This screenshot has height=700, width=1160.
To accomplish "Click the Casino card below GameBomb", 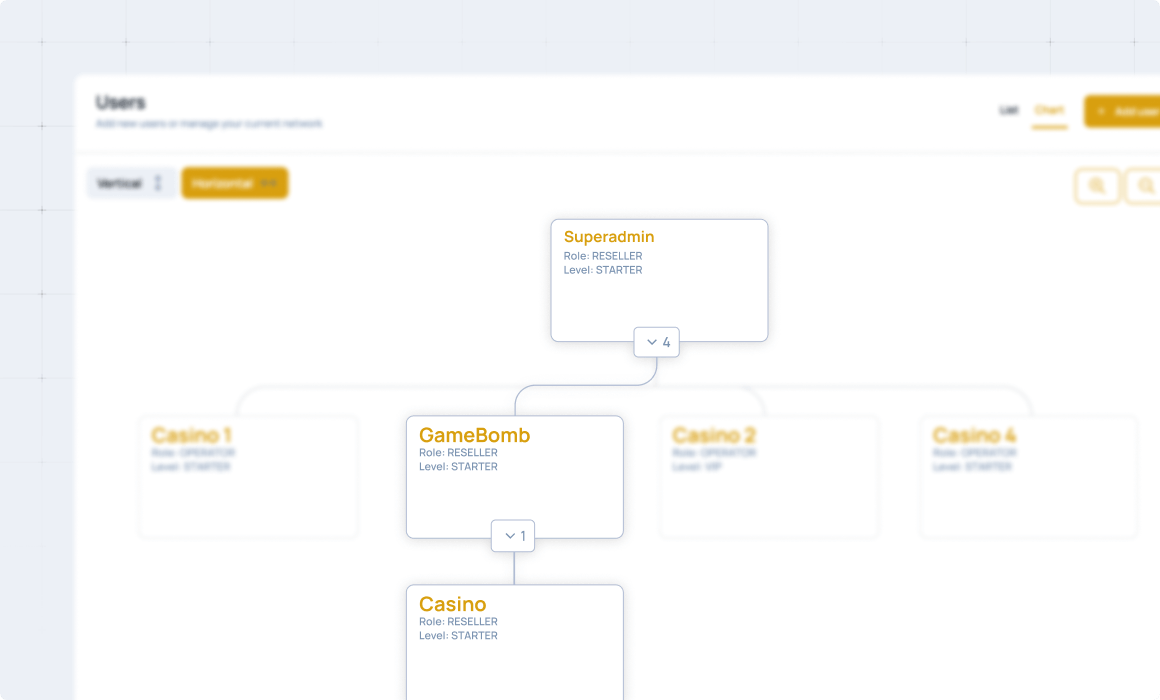I will point(514,650).
